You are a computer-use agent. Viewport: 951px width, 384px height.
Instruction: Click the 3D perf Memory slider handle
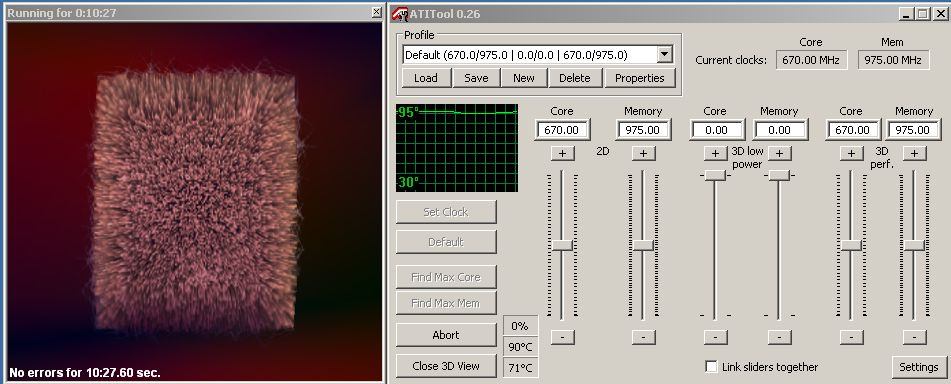(914, 245)
